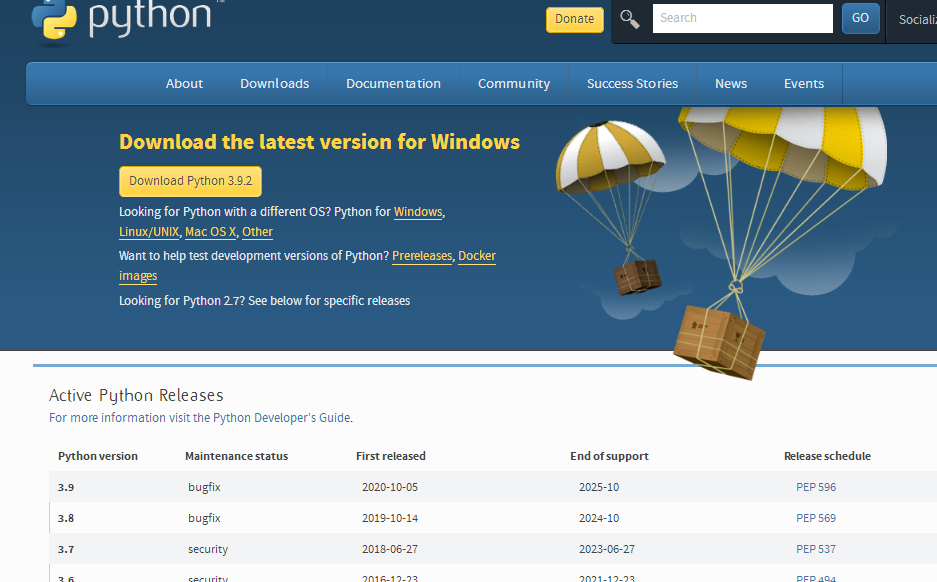The height and width of the screenshot is (582, 937).
Task: Click the 3.7 version cell
Action: point(66,549)
